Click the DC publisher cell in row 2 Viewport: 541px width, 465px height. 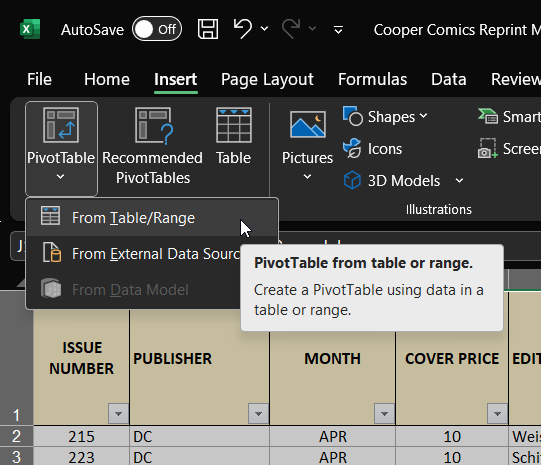199,436
